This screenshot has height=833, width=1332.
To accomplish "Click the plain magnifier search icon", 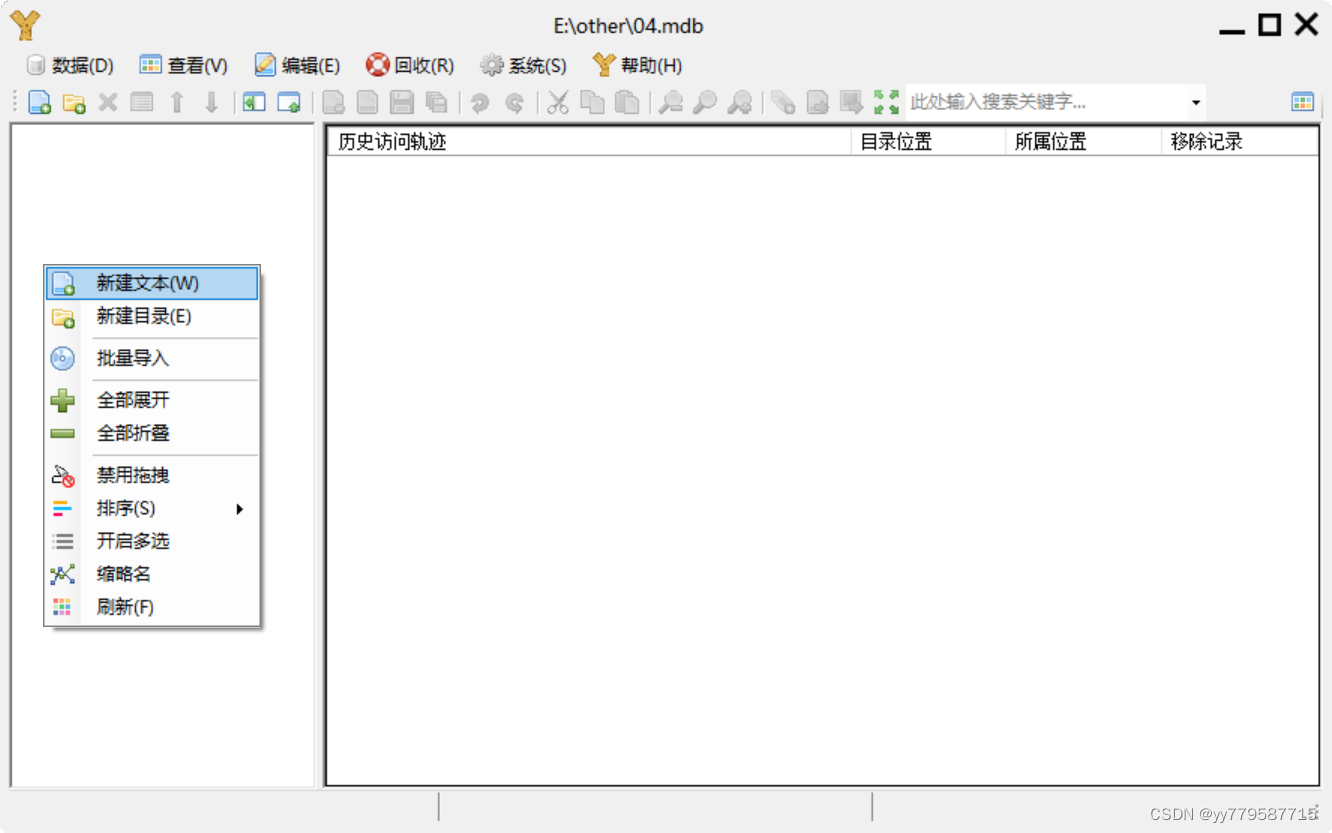I will 705,102.
